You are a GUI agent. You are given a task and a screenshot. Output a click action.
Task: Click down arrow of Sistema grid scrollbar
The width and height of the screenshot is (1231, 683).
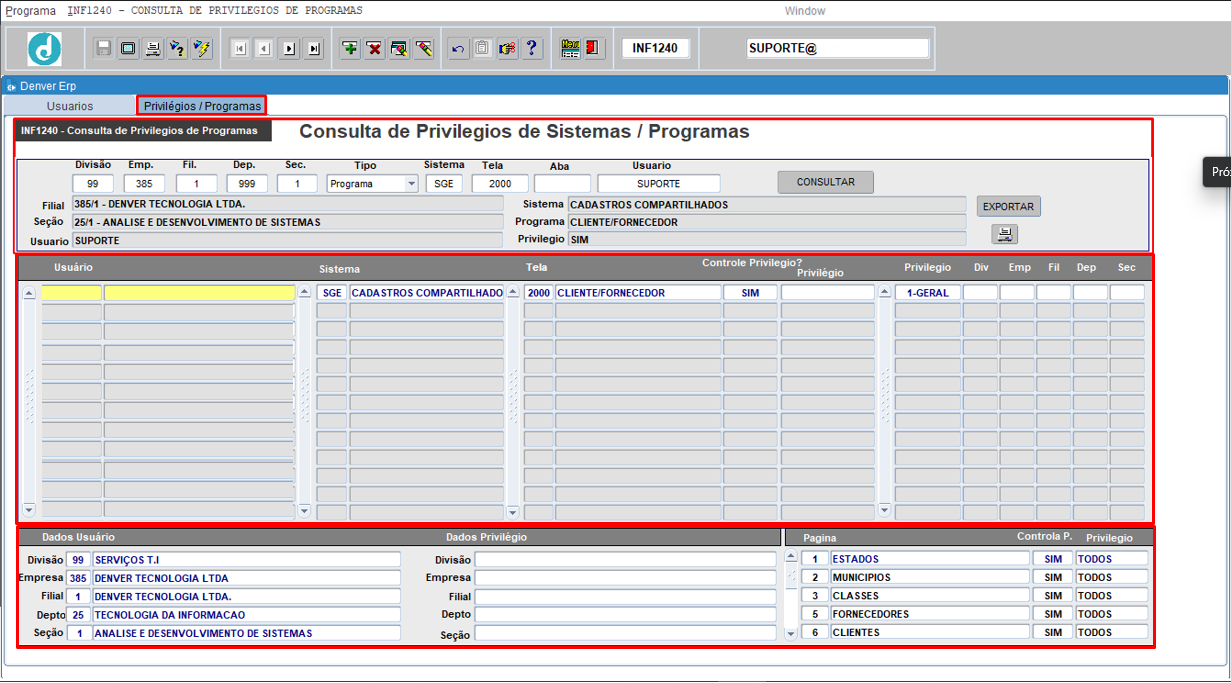coord(305,510)
